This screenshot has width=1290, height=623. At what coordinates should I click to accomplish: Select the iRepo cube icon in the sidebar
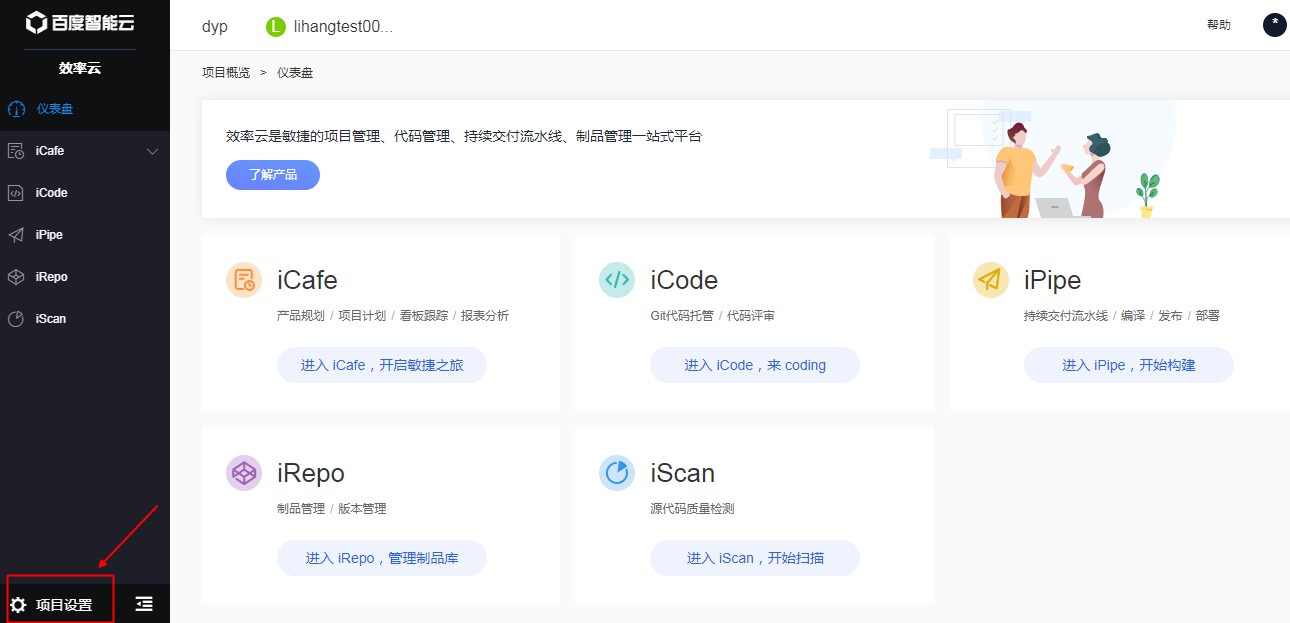coord(16,277)
